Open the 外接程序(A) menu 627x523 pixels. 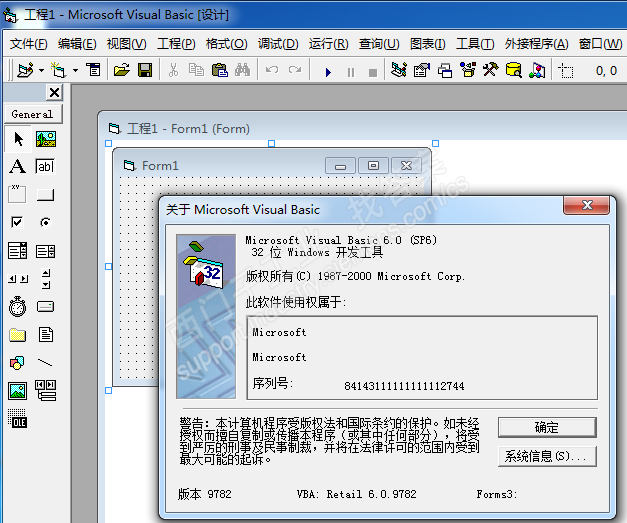[x=536, y=44]
